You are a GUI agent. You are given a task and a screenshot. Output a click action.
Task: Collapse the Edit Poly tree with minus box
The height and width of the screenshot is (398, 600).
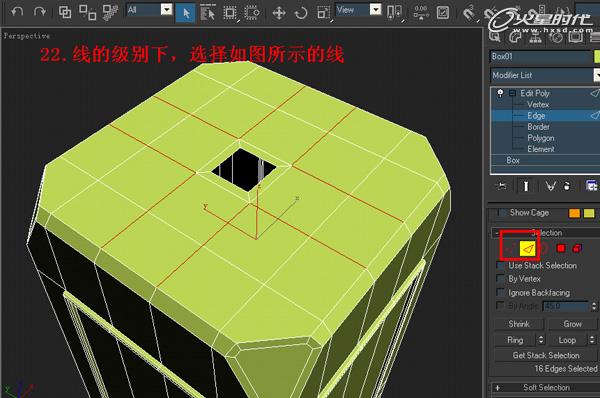tap(512, 93)
